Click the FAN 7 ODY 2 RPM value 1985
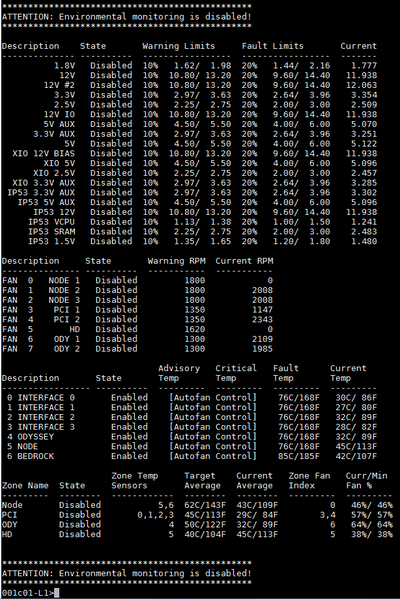This screenshot has width=400, height=599. point(262,349)
